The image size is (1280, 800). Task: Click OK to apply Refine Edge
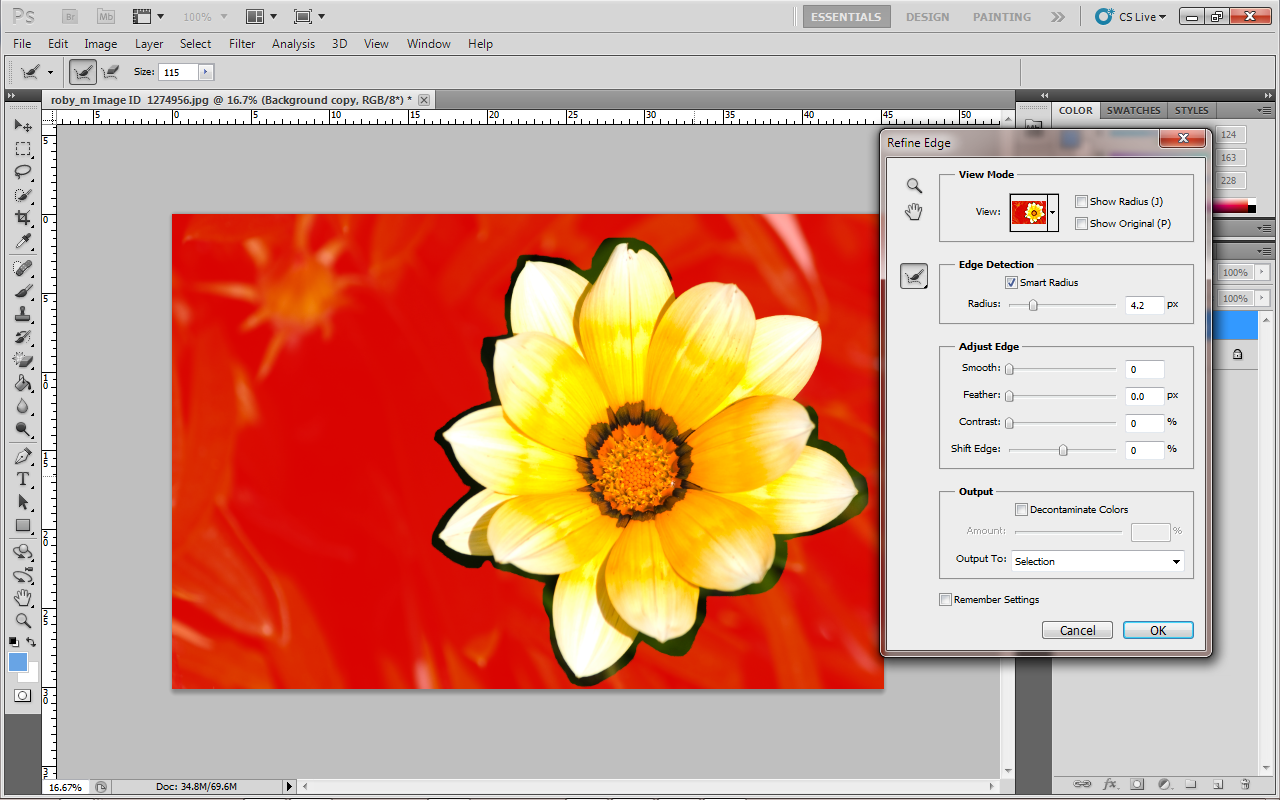[x=1157, y=630]
